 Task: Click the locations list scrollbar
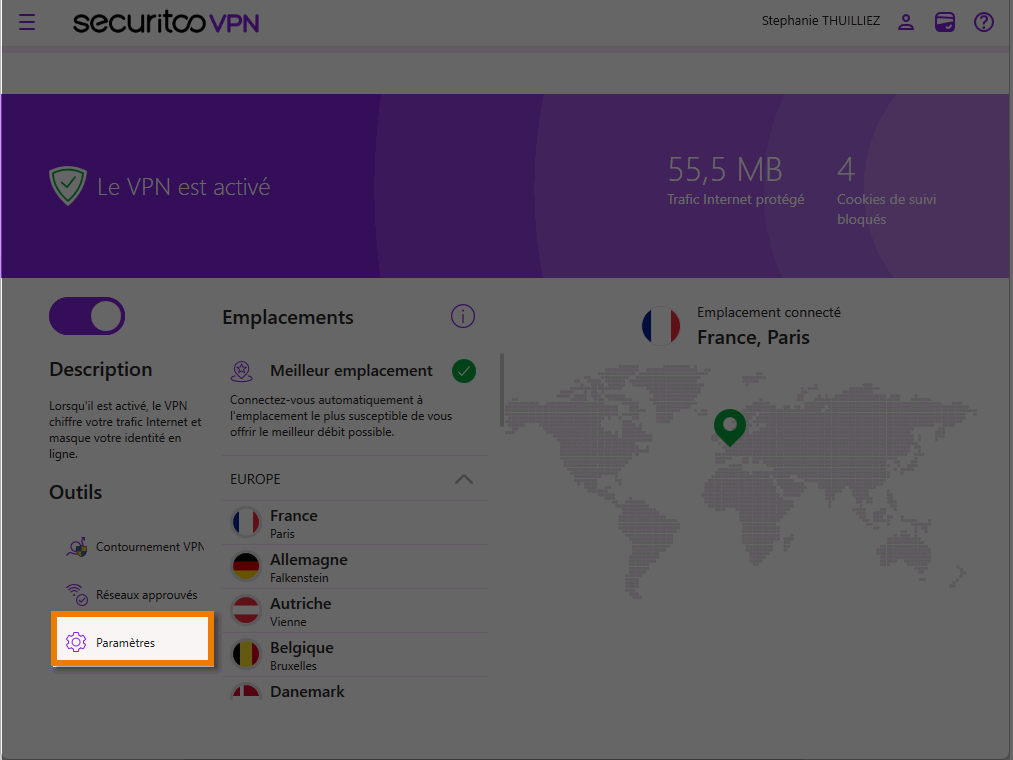(x=501, y=390)
